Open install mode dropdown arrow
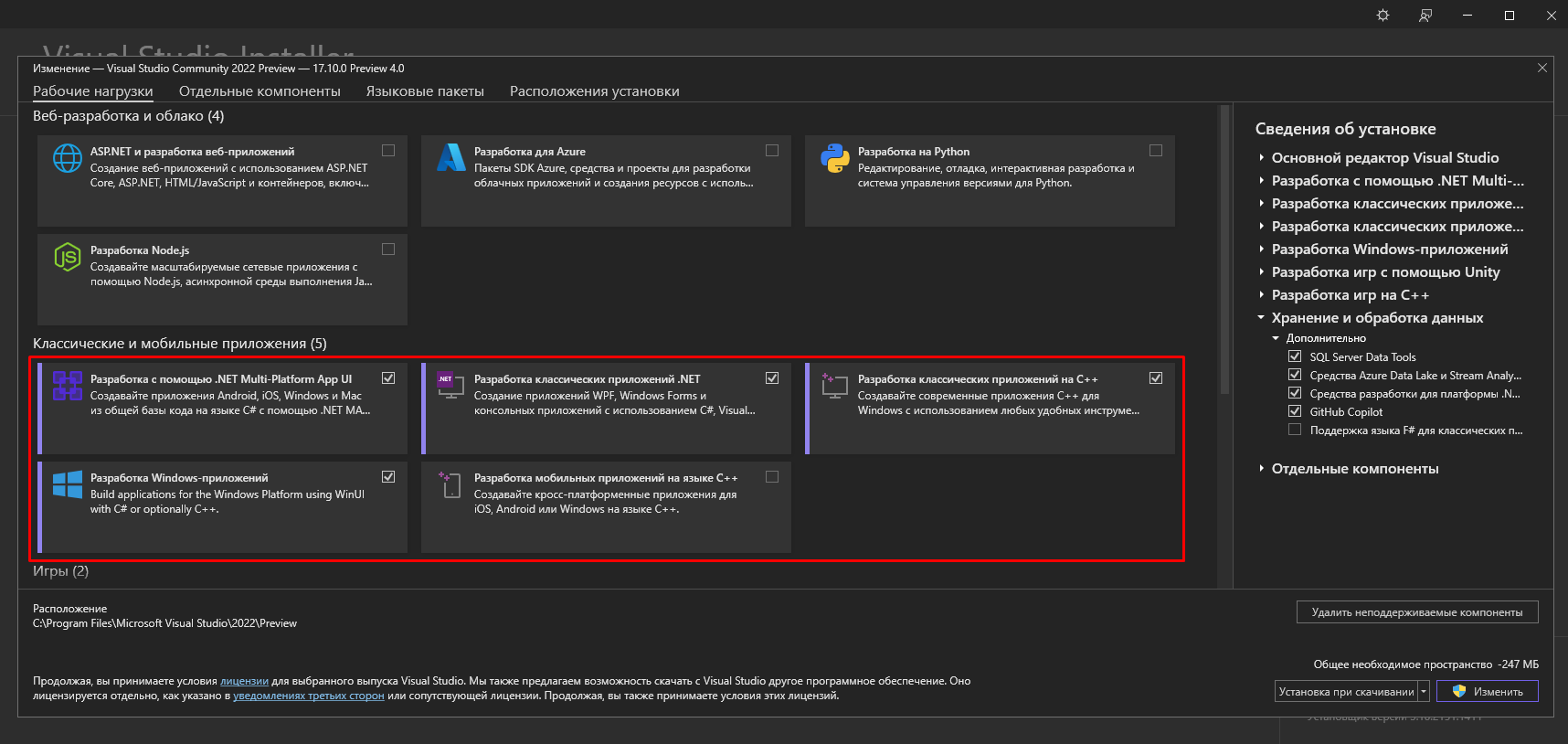This screenshot has height=744, width=1568. [x=1424, y=692]
